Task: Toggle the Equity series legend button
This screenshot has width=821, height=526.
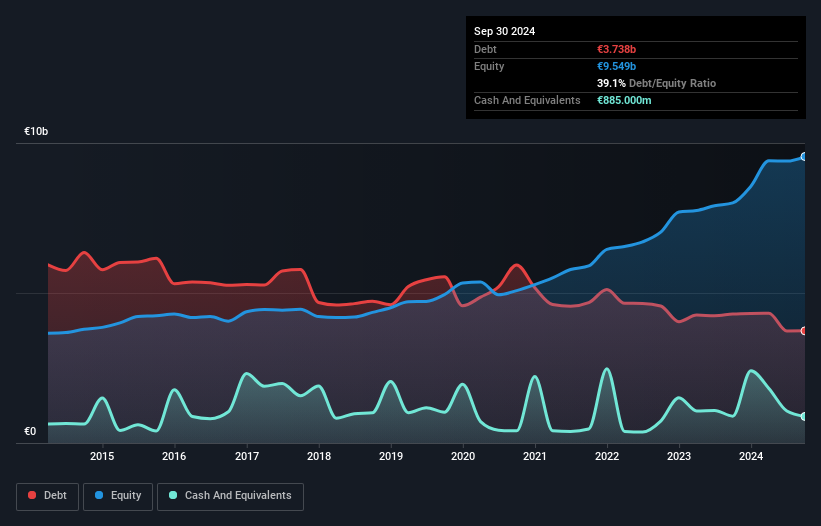Action: (118, 496)
